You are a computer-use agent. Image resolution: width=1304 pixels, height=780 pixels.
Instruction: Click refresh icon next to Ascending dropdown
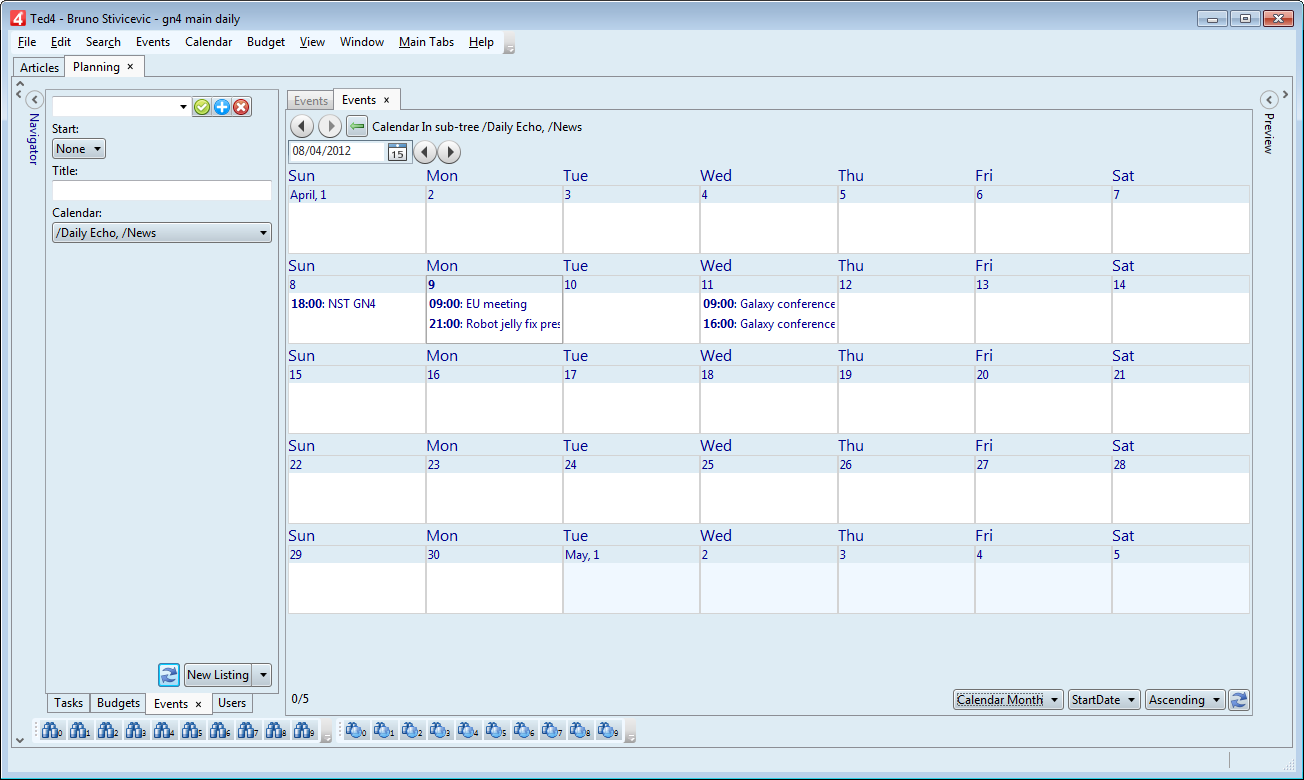[1239, 700]
